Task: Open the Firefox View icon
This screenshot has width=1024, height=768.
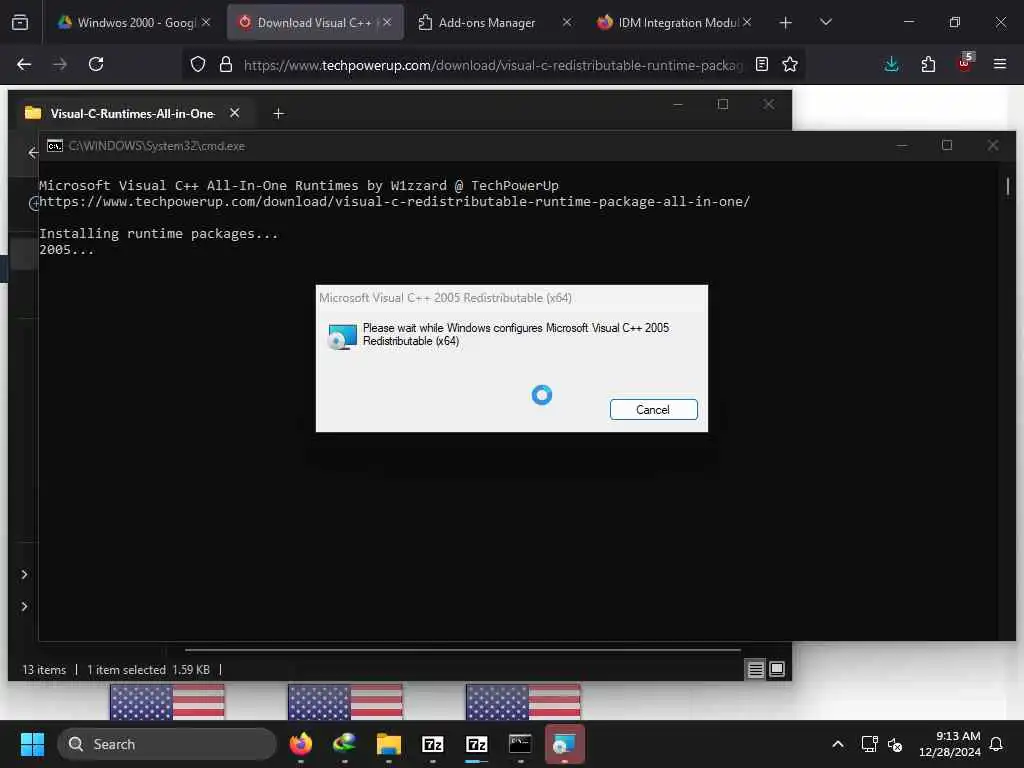Action: point(20,22)
